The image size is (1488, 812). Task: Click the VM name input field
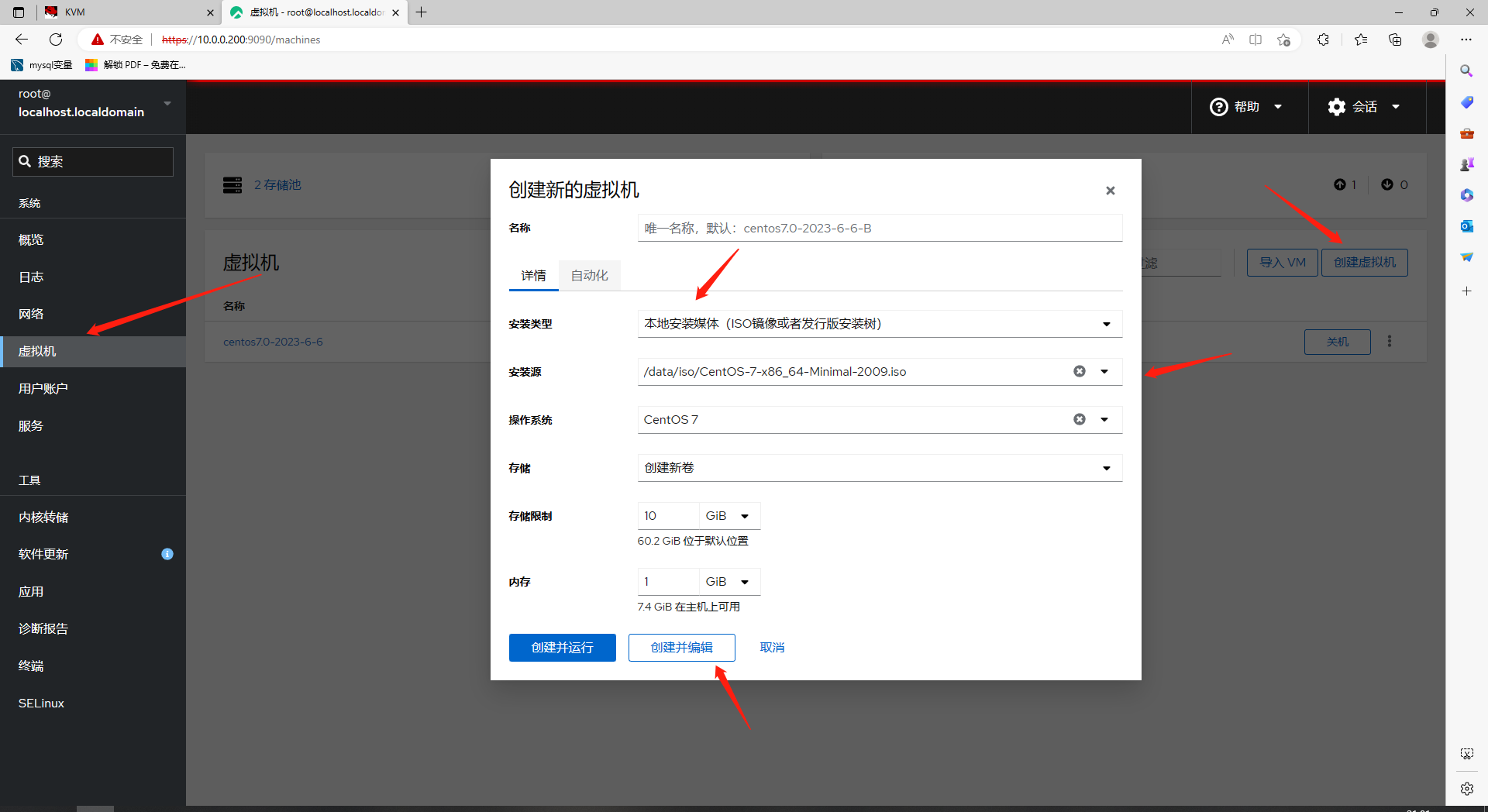pos(879,229)
